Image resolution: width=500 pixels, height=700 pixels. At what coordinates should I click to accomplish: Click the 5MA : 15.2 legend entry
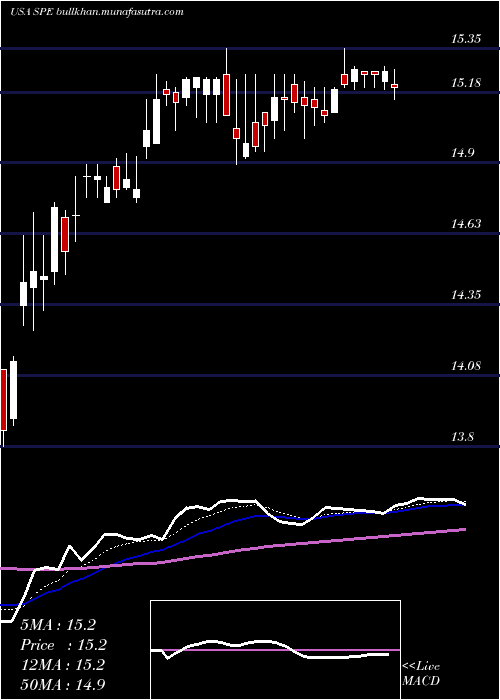tap(58, 625)
